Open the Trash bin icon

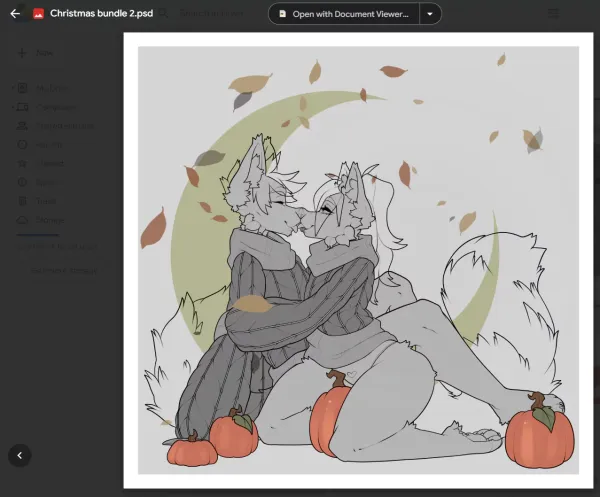pyautogui.click(x=23, y=201)
